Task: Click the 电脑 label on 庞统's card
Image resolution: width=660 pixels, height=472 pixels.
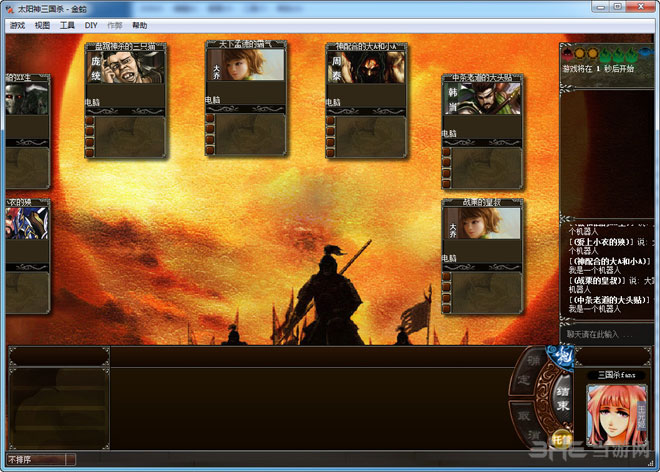Action: click(x=92, y=102)
